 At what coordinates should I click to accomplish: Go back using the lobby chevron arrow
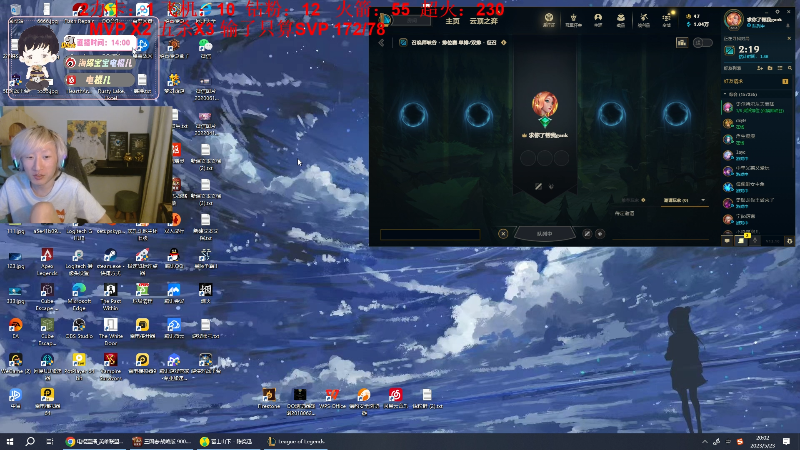tap(381, 43)
